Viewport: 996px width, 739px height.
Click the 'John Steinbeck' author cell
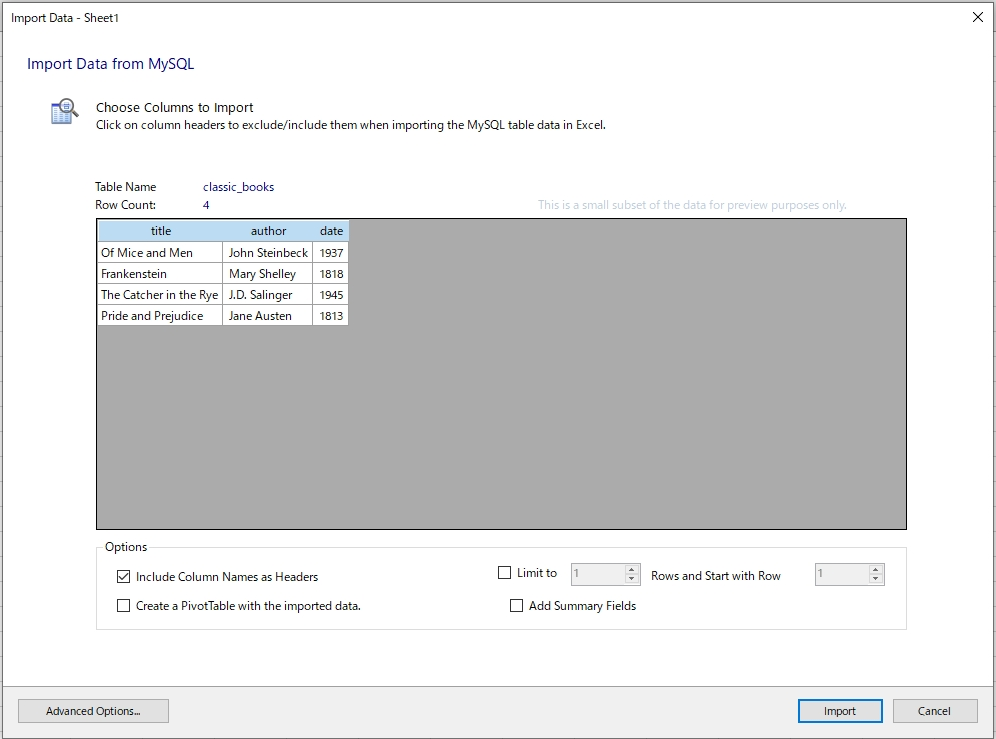pos(267,252)
